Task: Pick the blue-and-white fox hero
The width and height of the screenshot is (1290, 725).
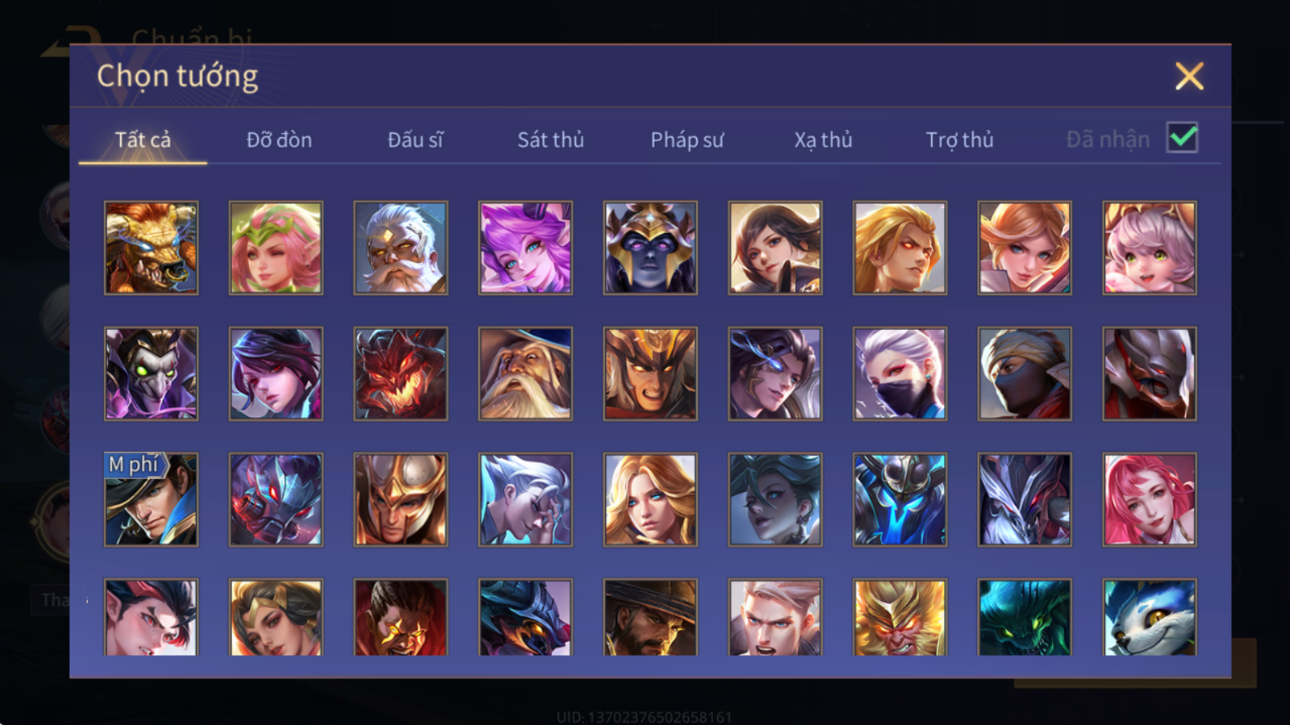Action: [1149, 618]
